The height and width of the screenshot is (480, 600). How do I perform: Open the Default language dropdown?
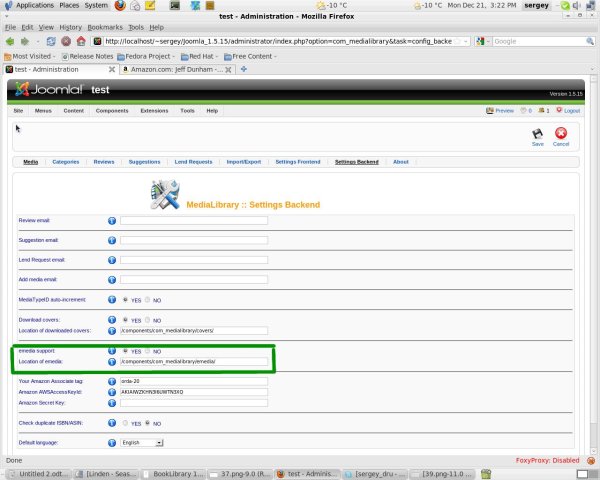142,443
